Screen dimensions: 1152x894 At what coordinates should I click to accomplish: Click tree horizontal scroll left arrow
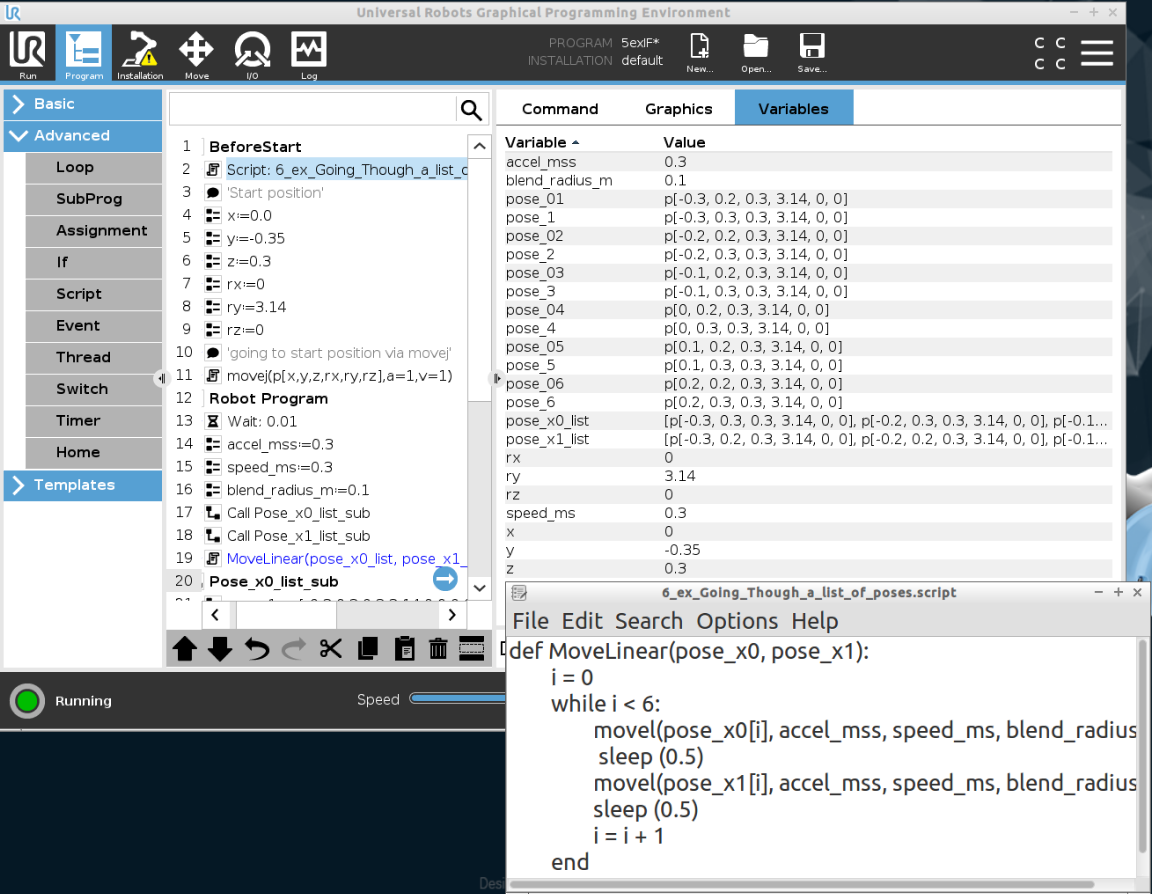pos(215,615)
